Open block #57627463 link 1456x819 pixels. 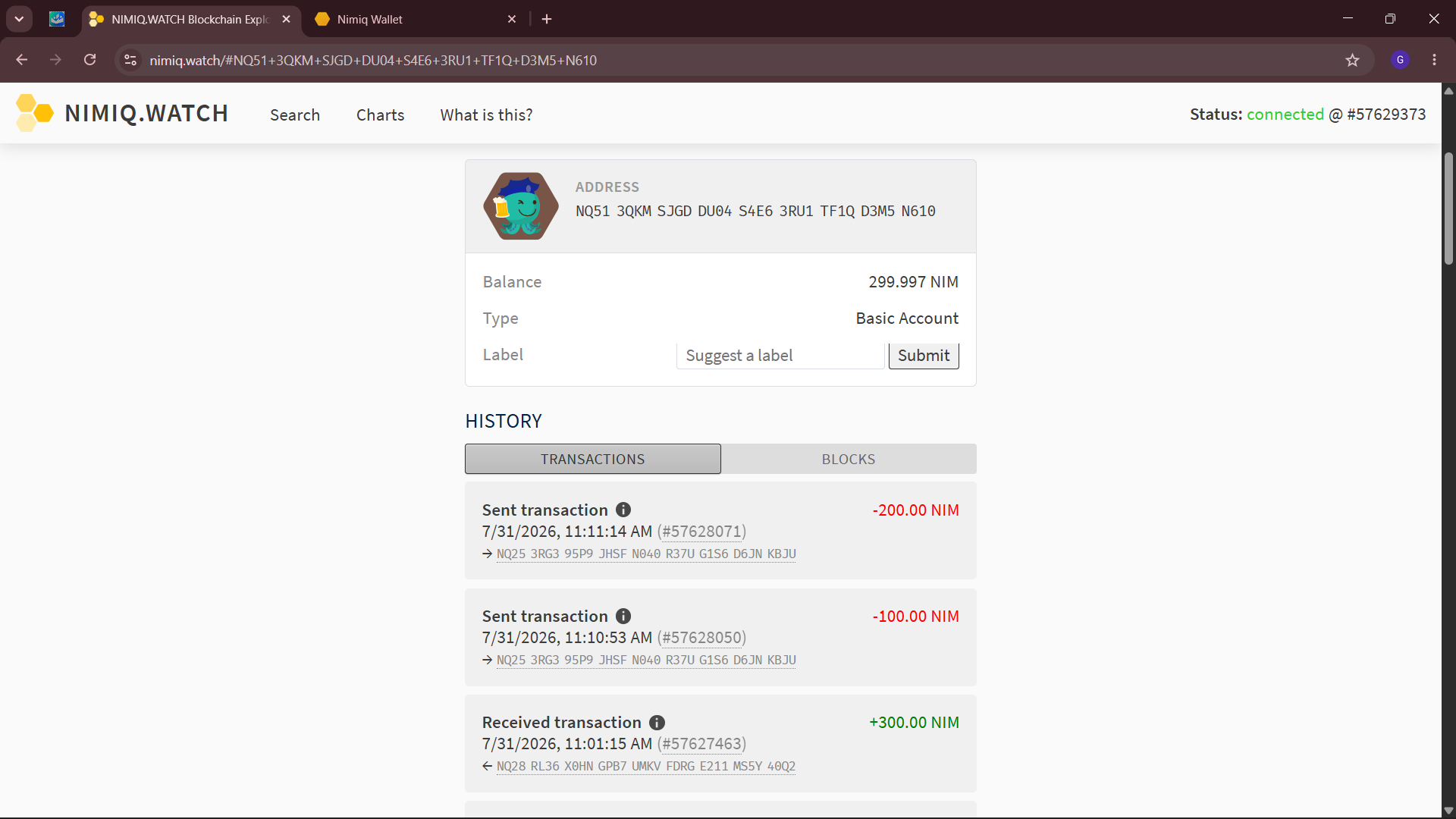click(x=701, y=744)
